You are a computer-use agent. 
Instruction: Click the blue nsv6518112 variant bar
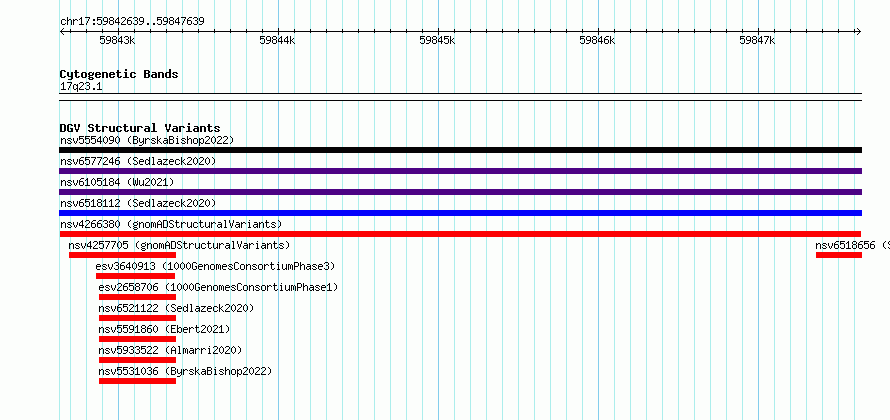click(x=460, y=213)
